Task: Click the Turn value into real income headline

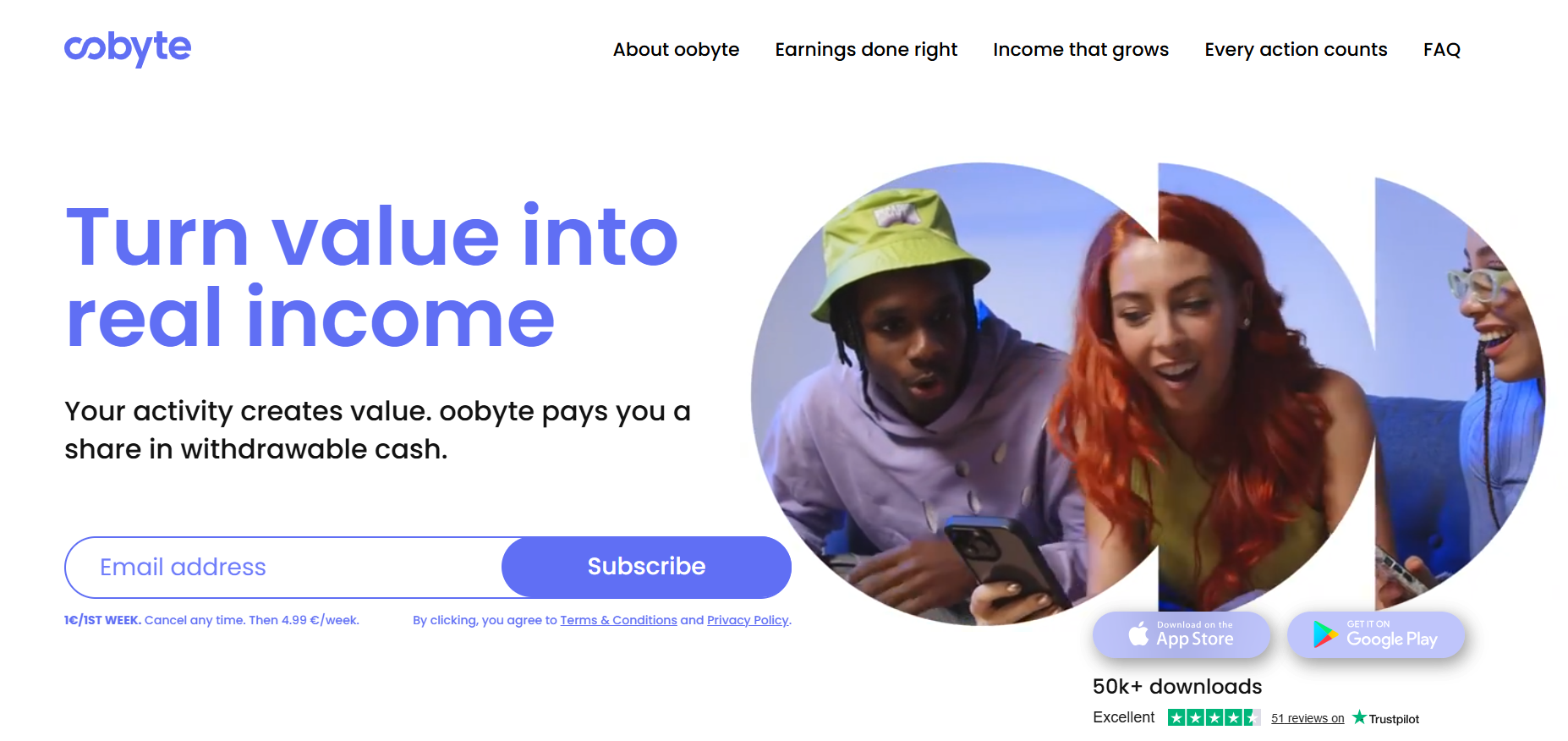Action: 372,277
